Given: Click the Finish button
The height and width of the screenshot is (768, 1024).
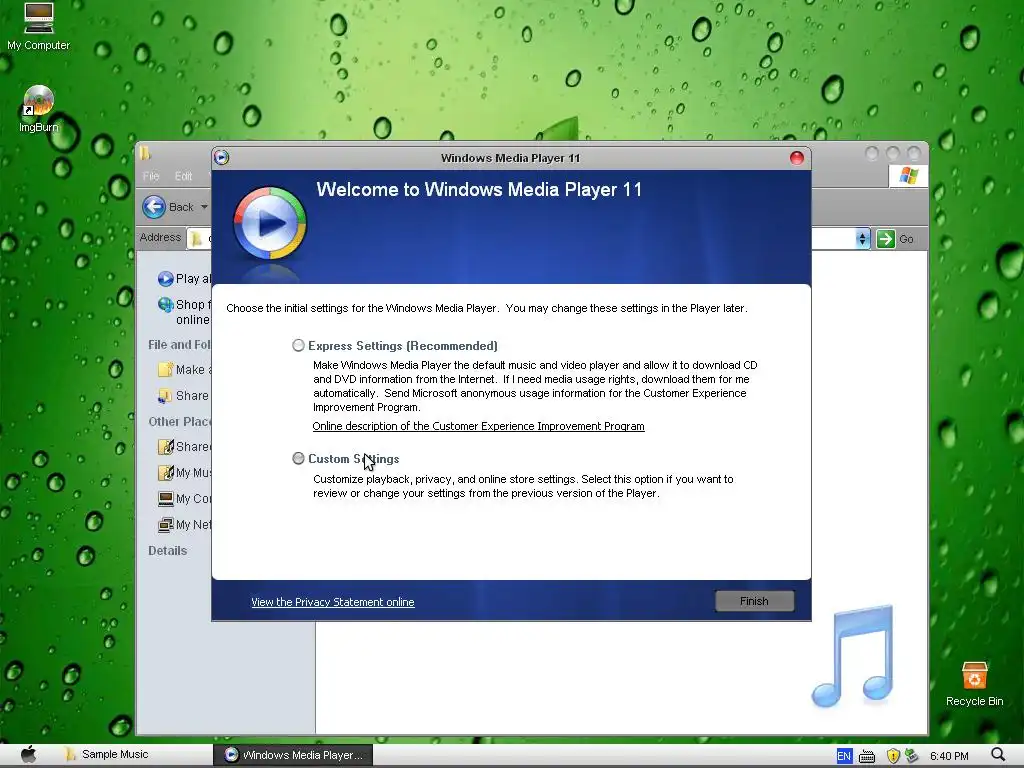Looking at the screenshot, I should point(754,601).
